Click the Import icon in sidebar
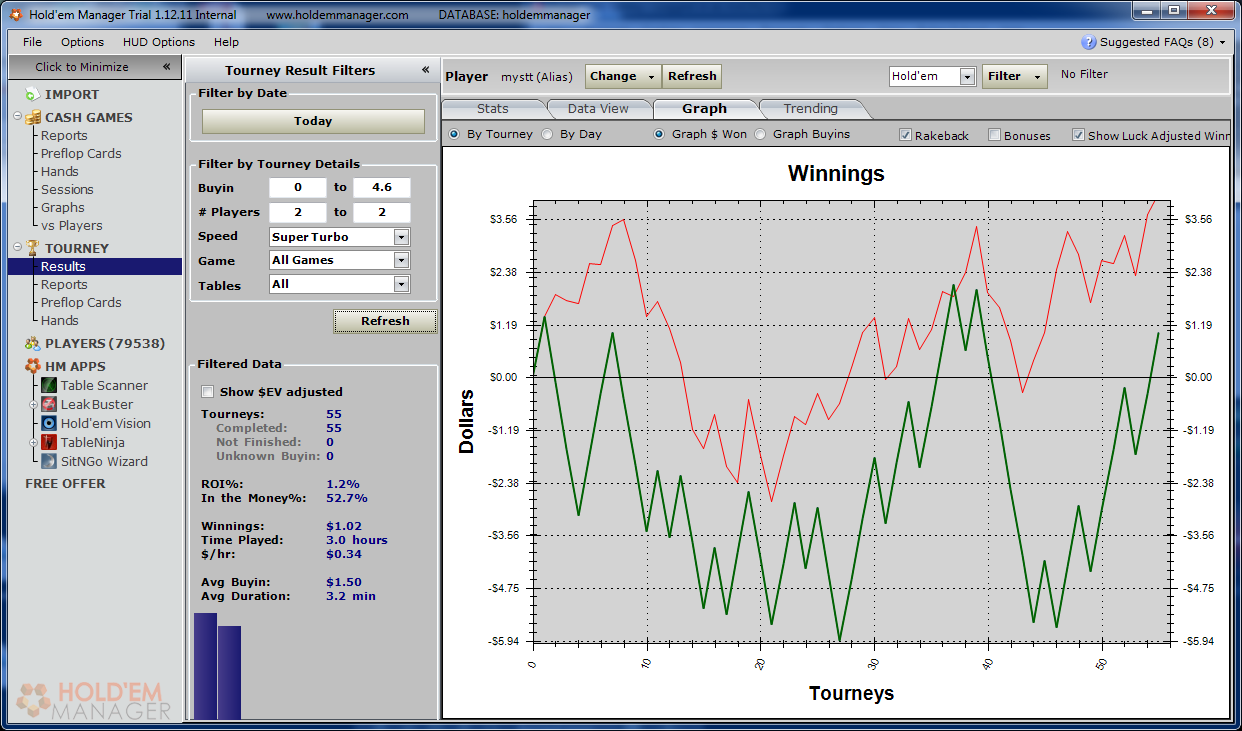This screenshot has height=731, width=1242. [x=32, y=95]
